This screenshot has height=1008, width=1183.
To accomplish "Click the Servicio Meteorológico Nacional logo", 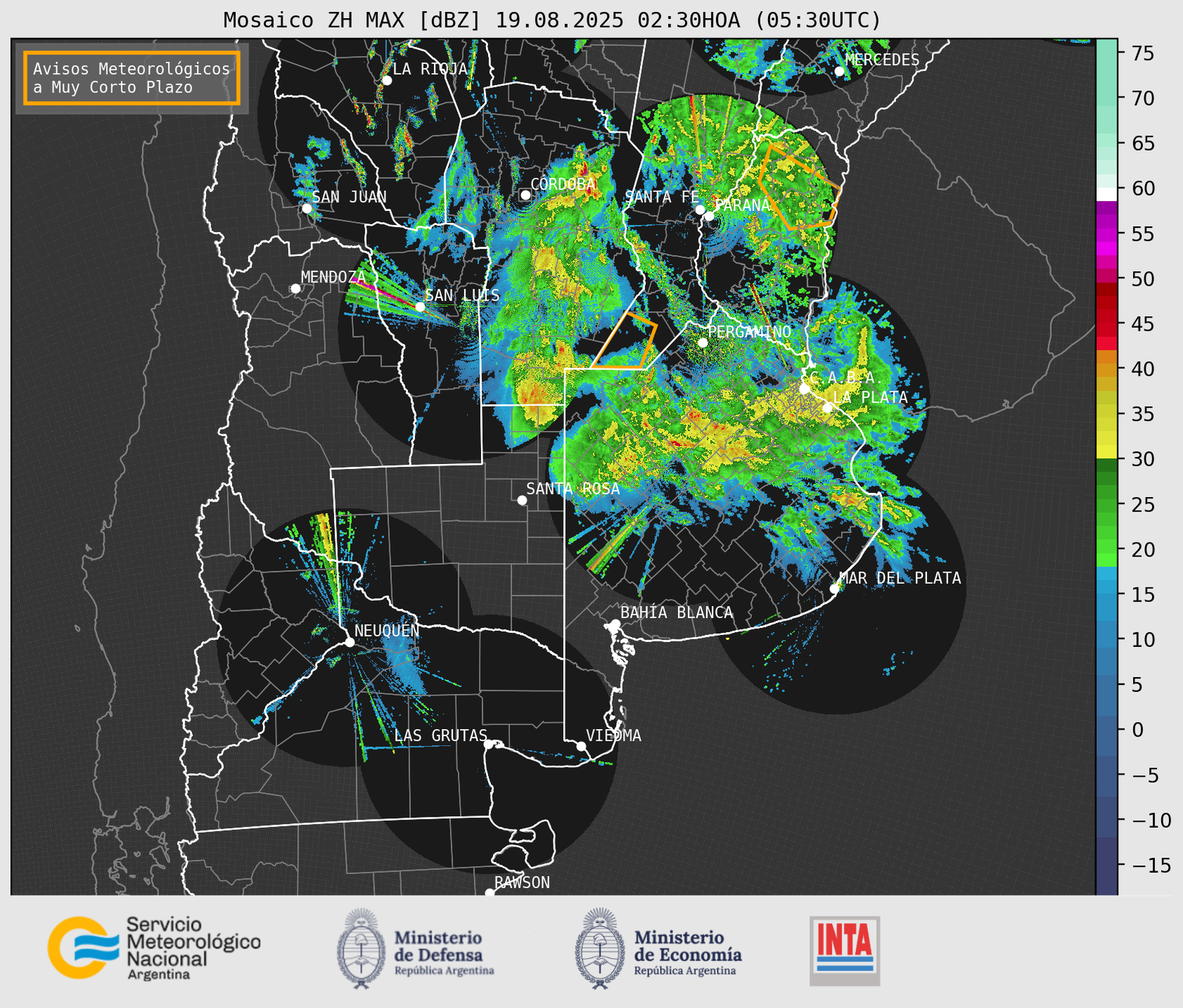I will (x=154, y=948).
